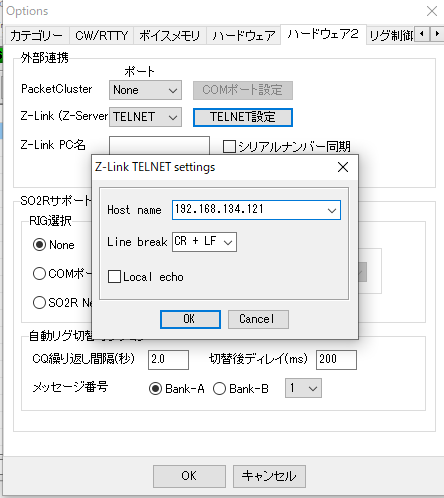444x498 pixels.
Task: Close the Options window
Action: point(432,11)
